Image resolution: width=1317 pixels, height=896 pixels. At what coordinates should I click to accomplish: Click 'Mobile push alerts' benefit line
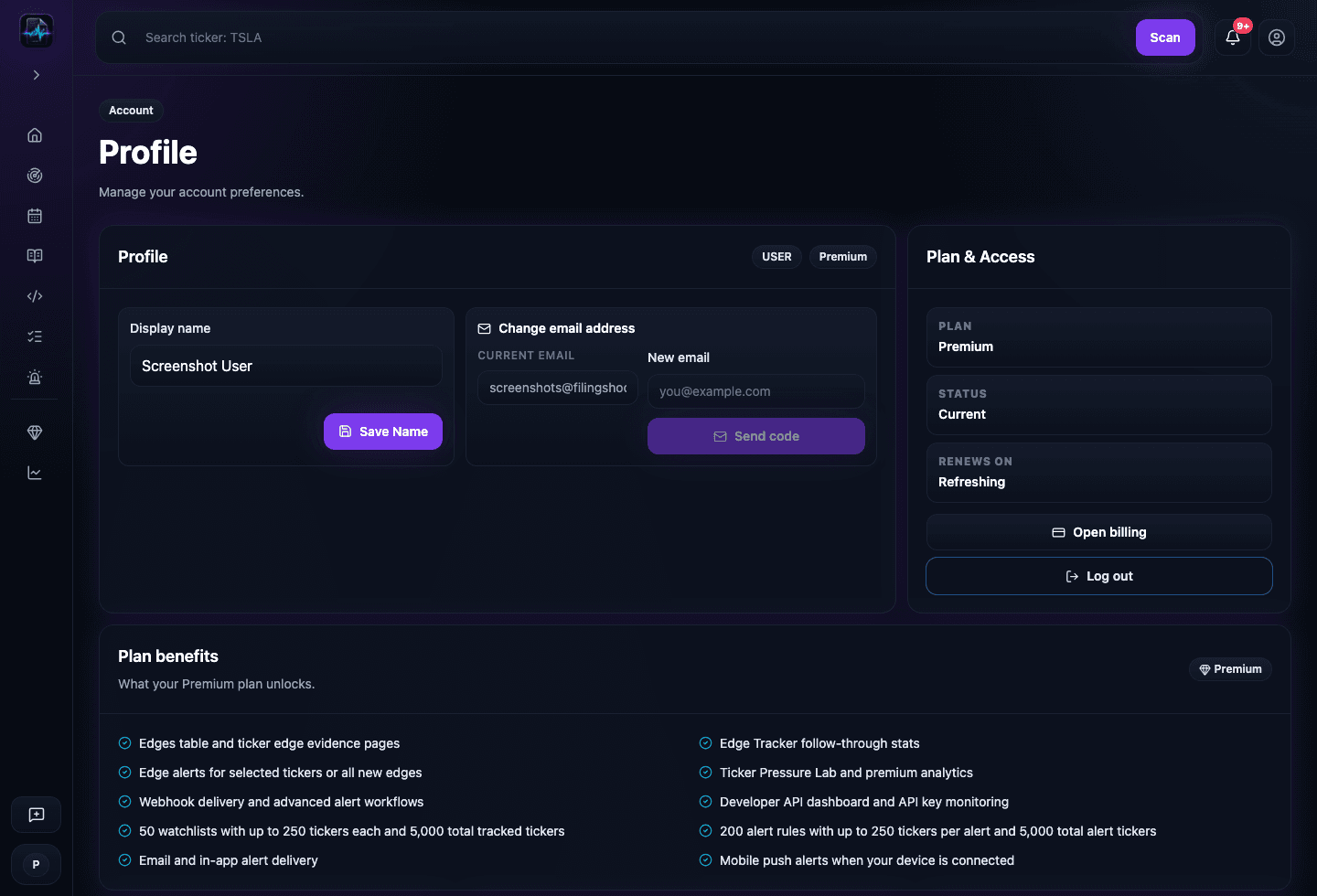click(867, 860)
